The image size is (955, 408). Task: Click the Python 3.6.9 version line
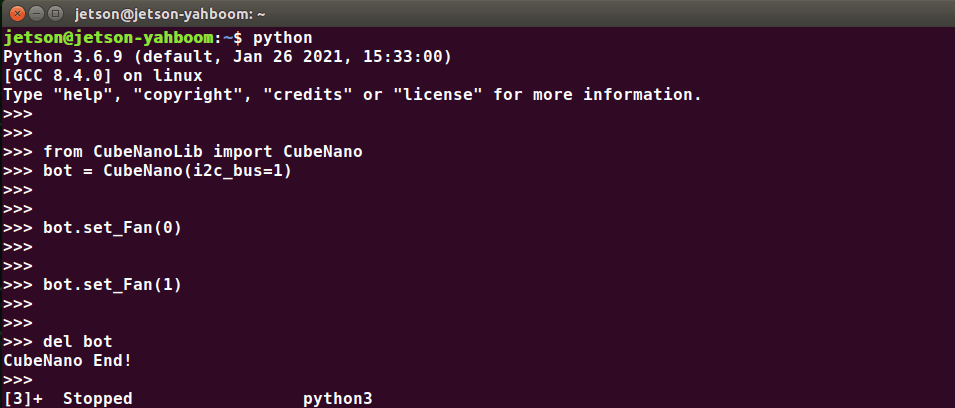click(227, 57)
